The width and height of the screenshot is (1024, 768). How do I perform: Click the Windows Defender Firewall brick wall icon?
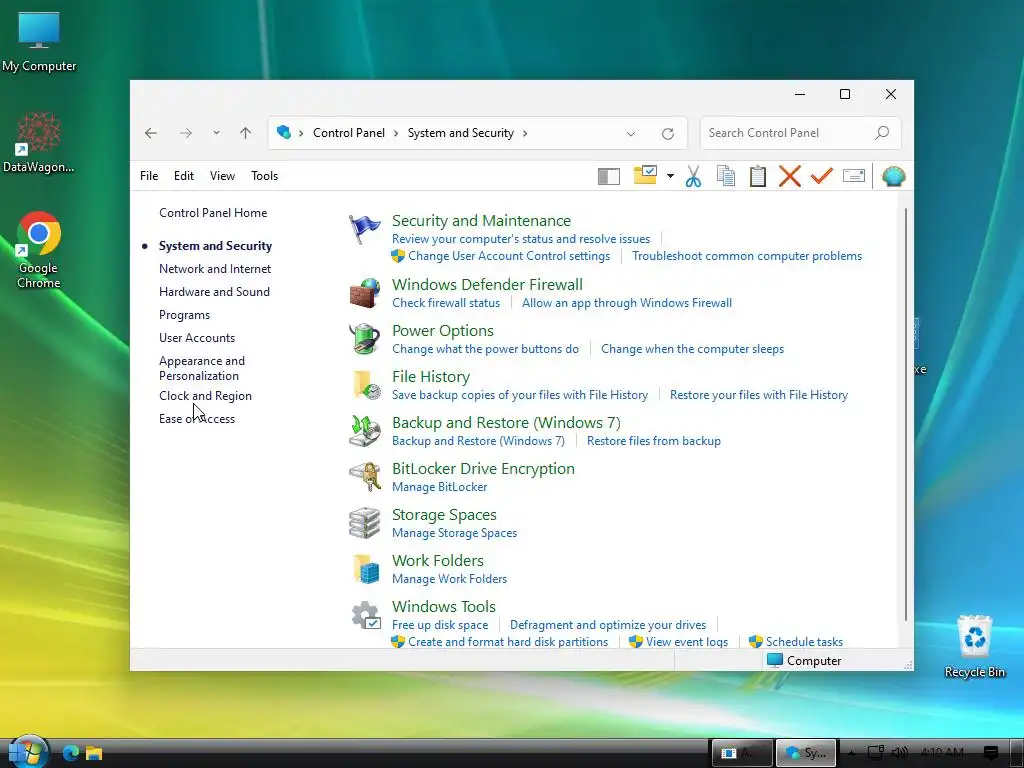pyautogui.click(x=364, y=293)
